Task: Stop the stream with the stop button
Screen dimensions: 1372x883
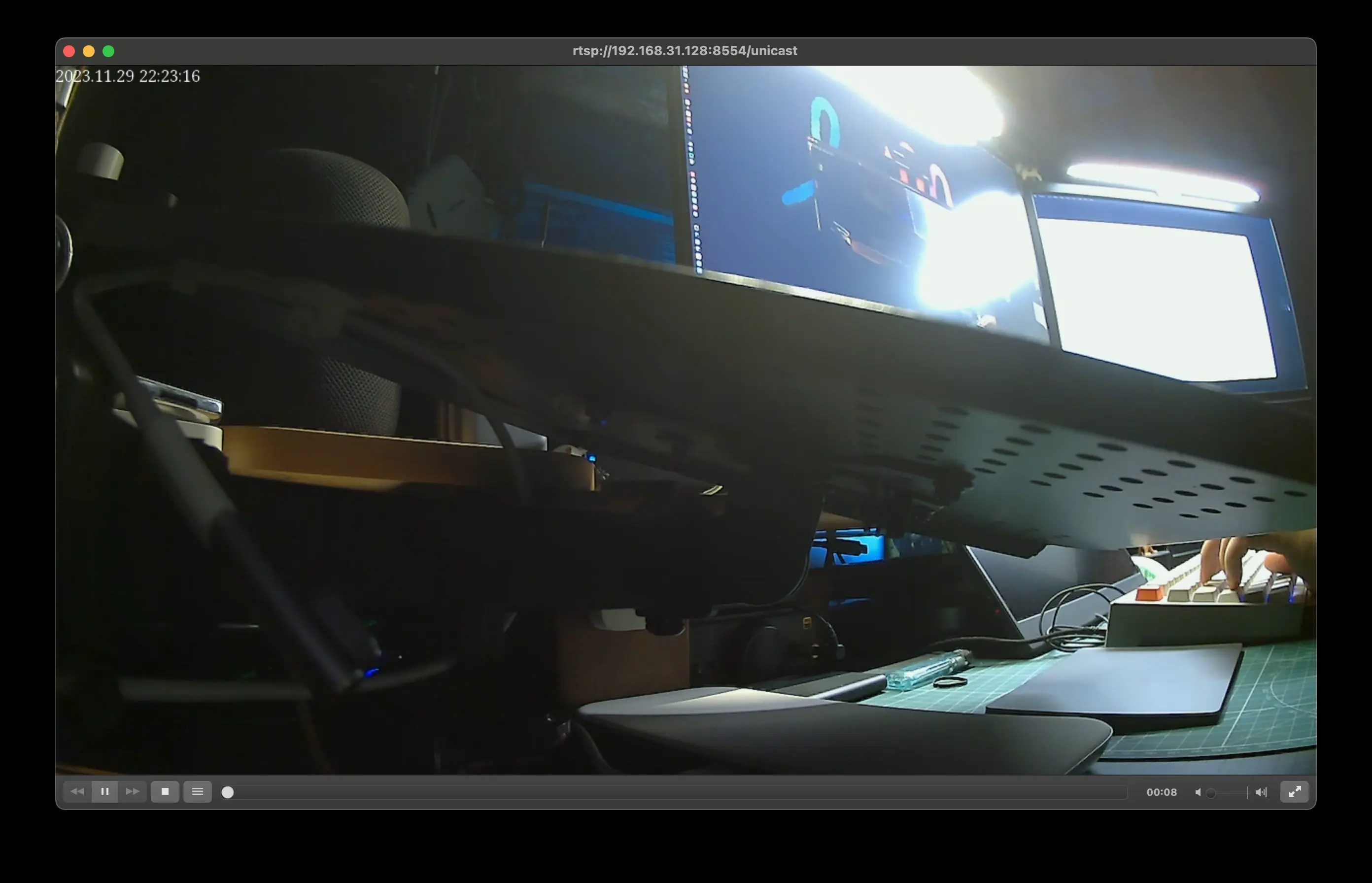Action: click(165, 792)
